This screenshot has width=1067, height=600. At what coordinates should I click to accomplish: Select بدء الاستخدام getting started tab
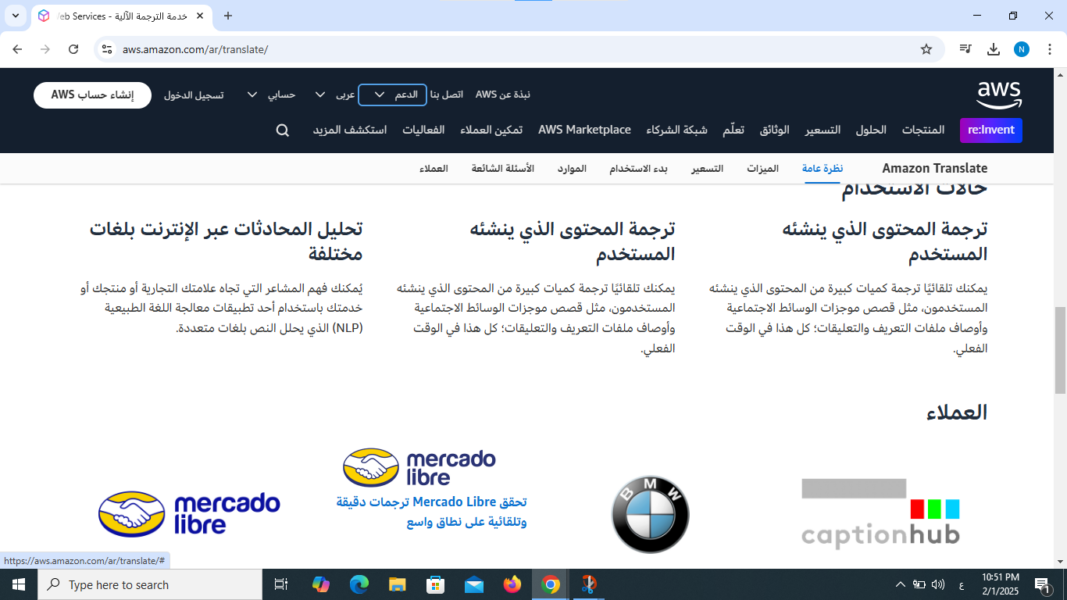638,169
